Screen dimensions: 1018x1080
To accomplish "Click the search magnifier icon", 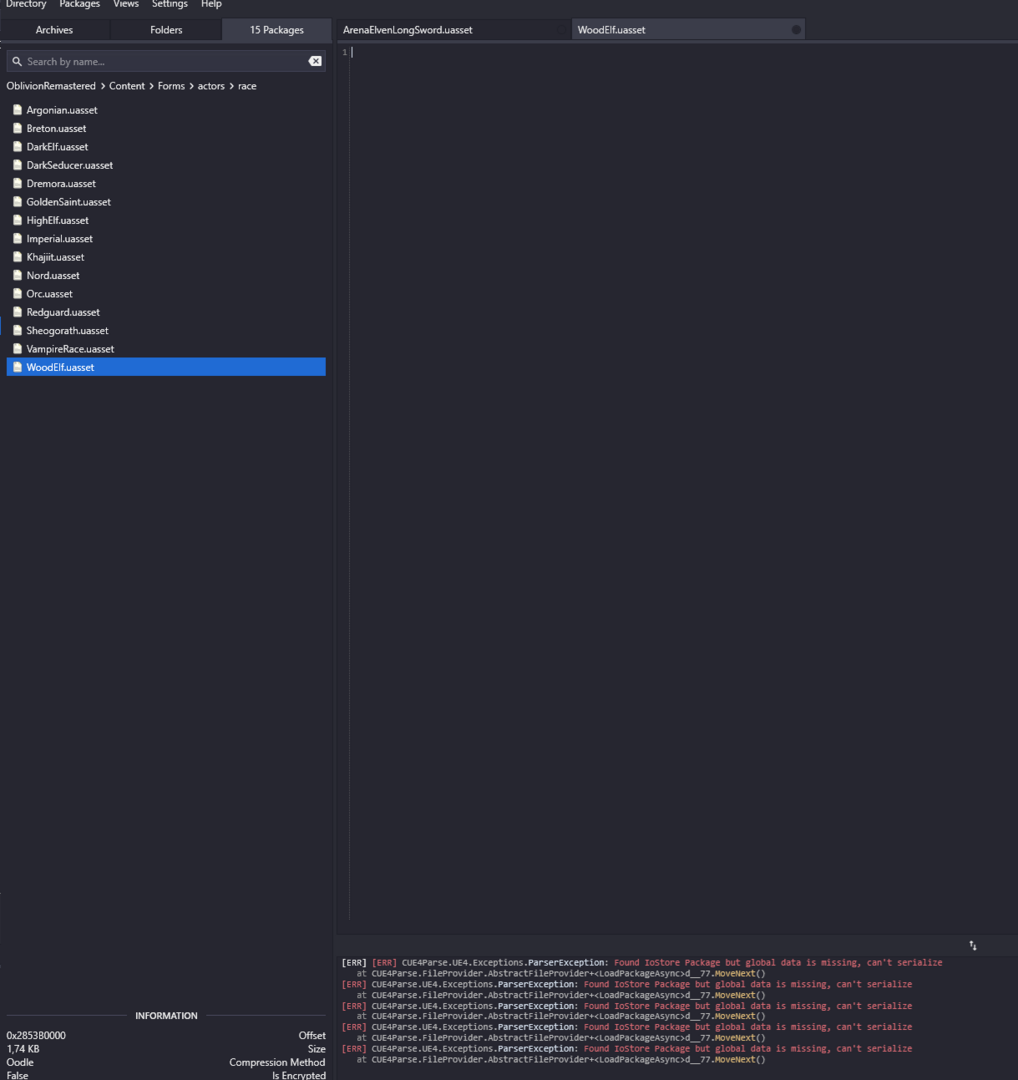I will pos(17,61).
